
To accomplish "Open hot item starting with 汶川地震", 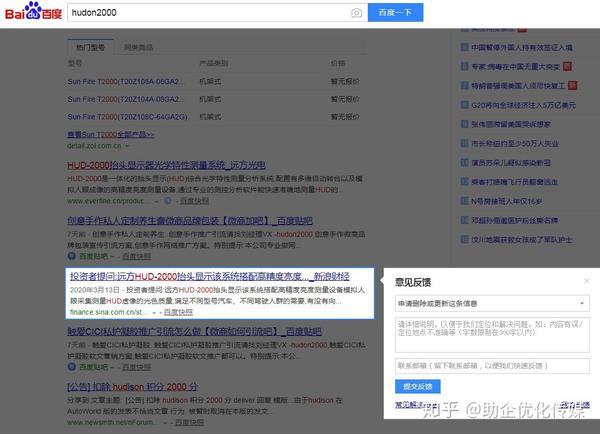I will pyautogui.click(x=521, y=240).
